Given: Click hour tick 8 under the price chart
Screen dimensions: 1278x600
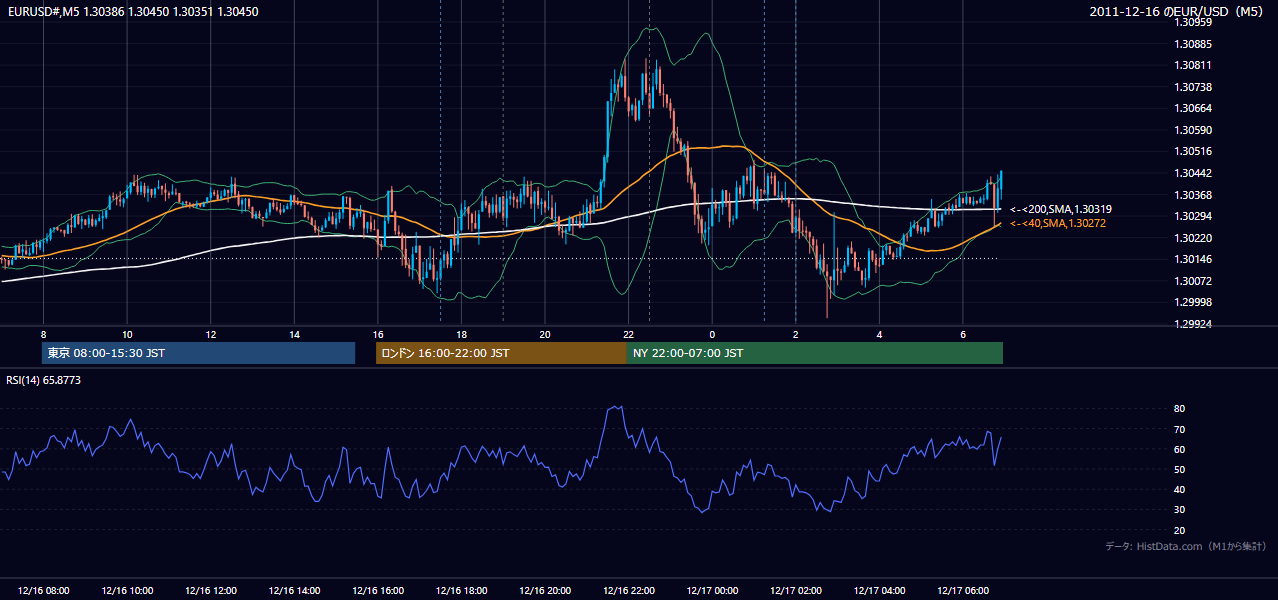Looking at the screenshot, I should 43,334.
